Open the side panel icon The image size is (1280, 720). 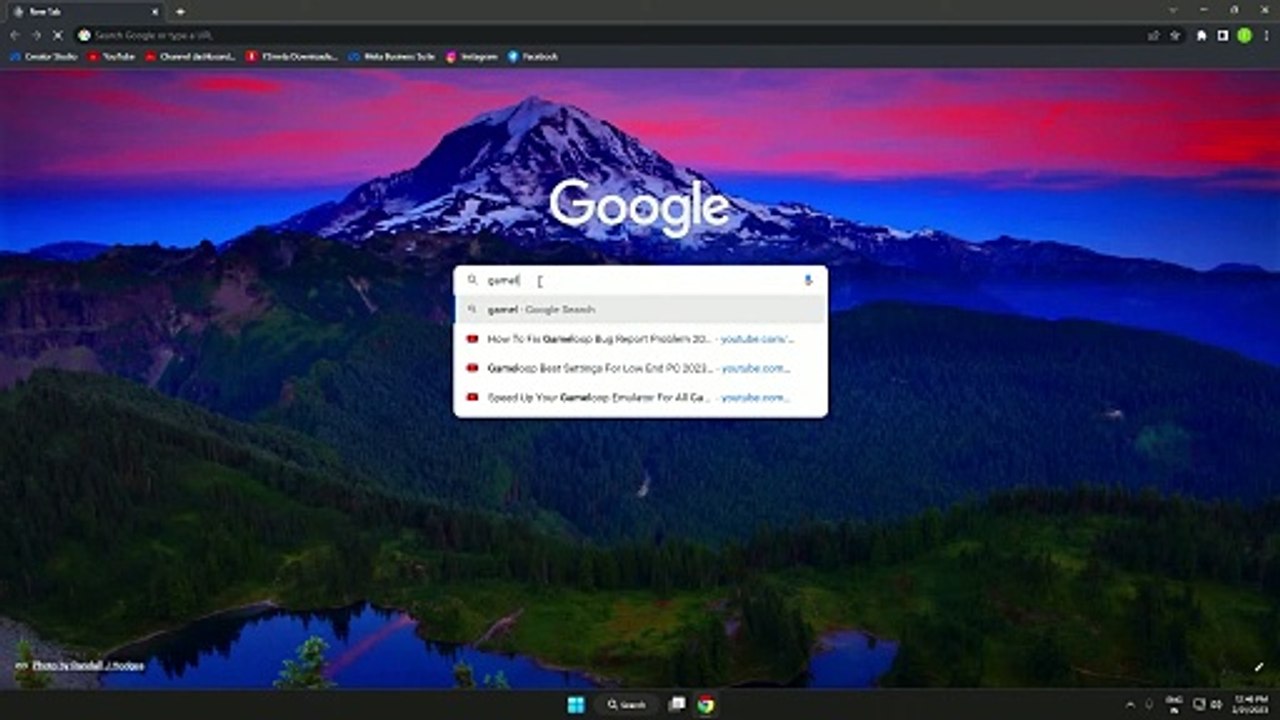click(1222, 35)
